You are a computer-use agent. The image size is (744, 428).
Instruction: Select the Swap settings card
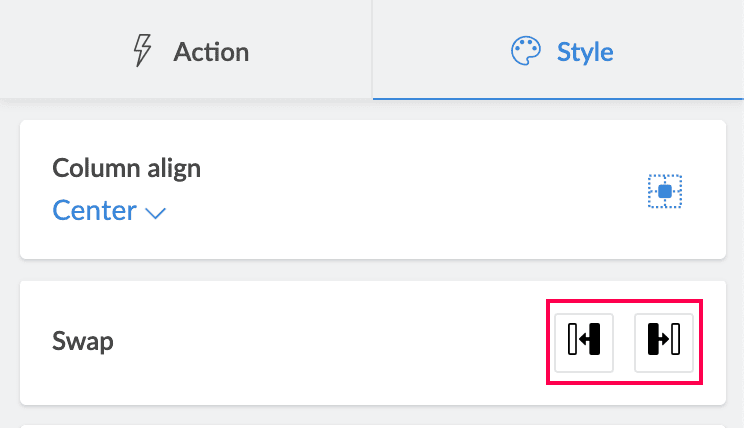[x=300, y=342]
